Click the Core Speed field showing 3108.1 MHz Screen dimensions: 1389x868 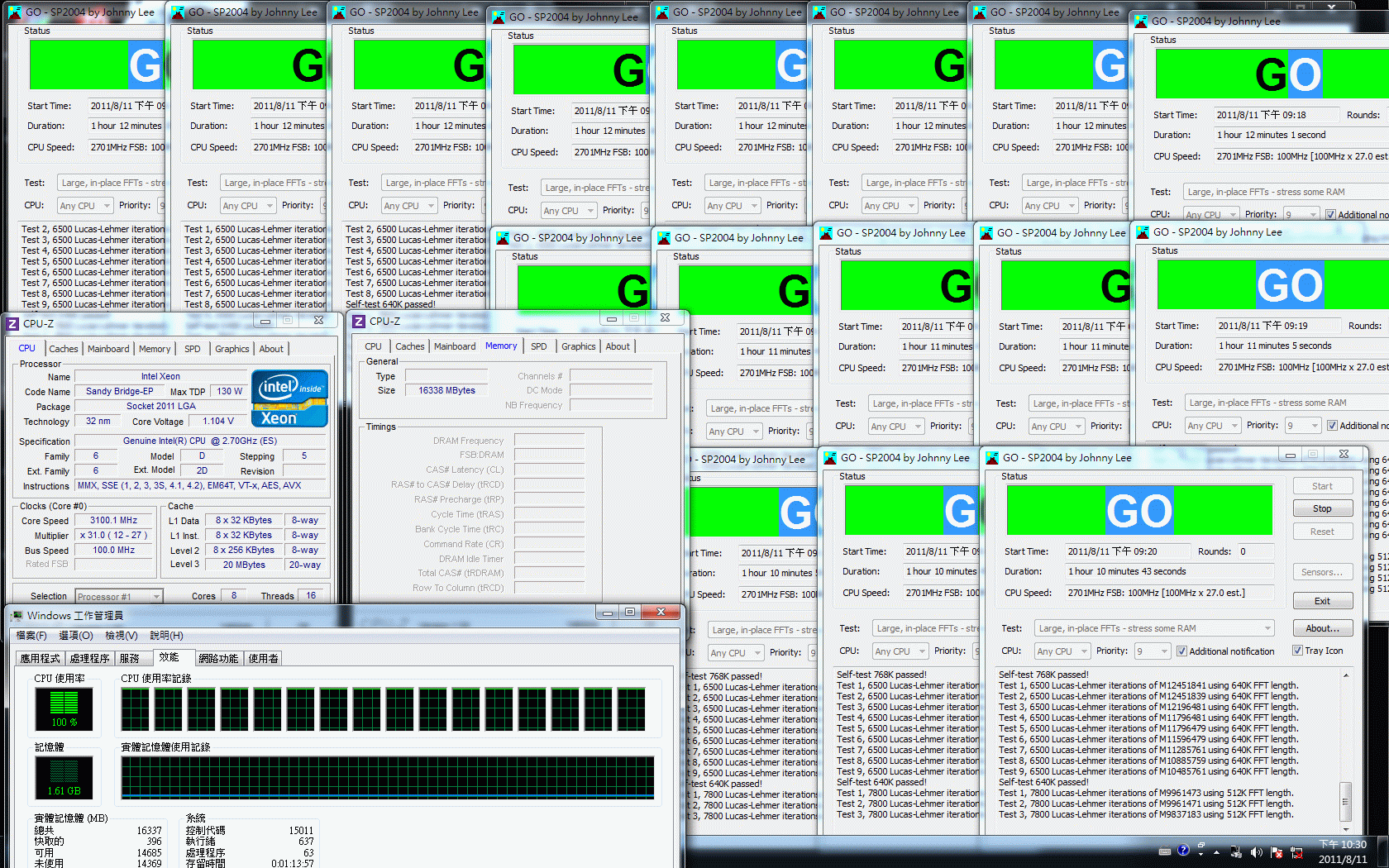point(114,521)
